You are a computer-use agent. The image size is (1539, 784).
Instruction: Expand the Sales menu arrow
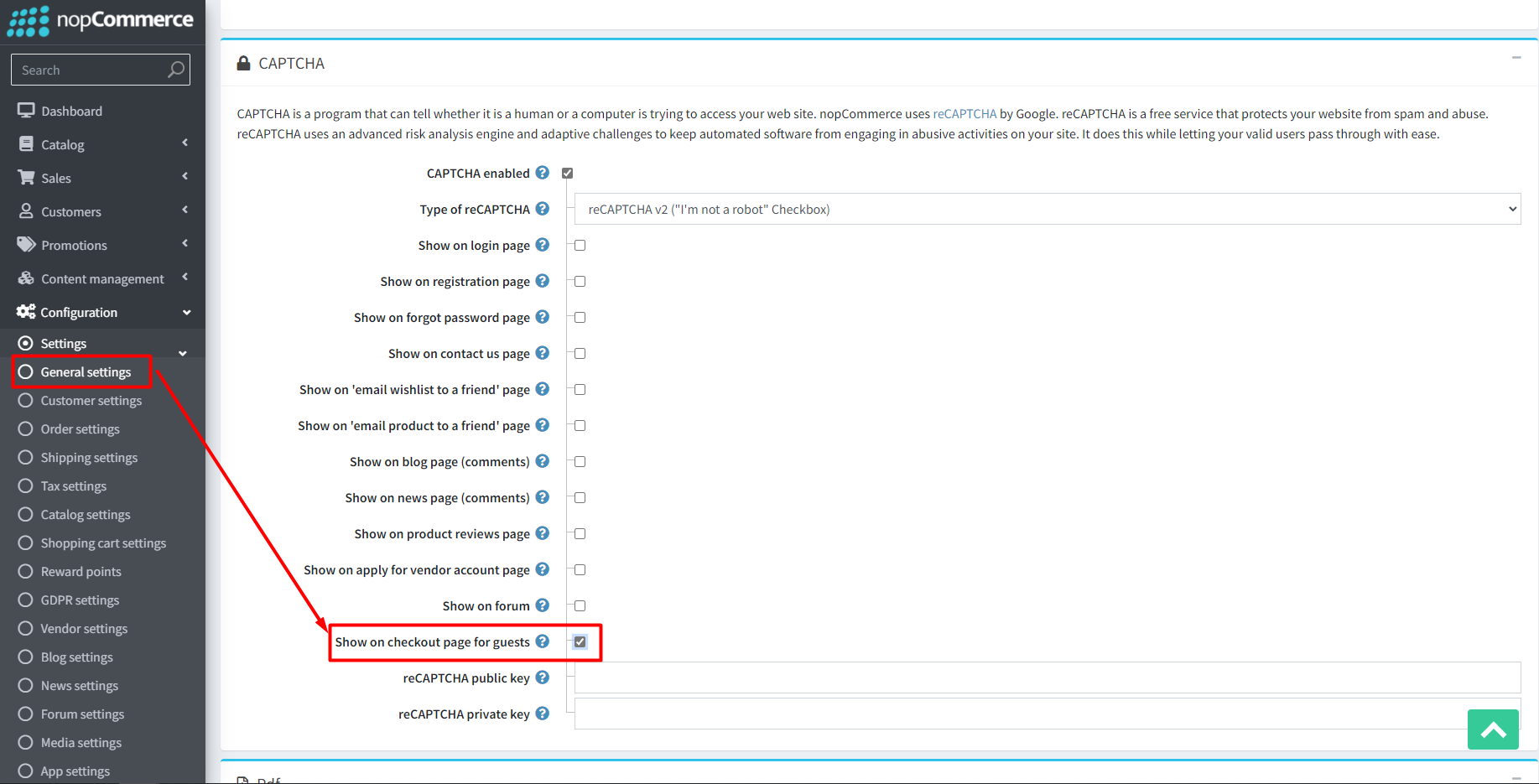pos(185,176)
